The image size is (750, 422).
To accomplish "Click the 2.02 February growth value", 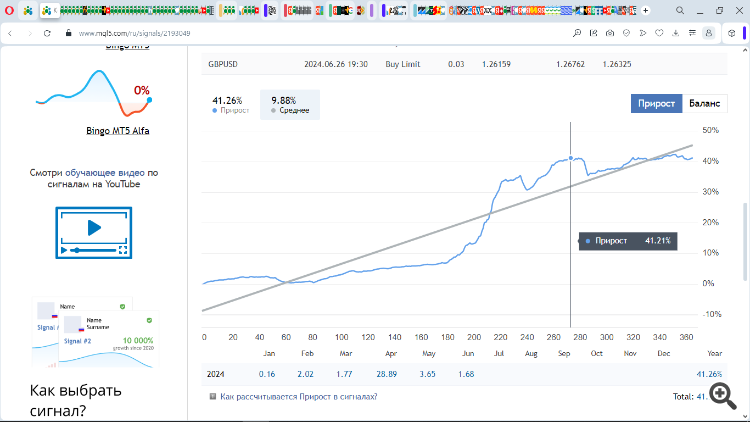I will pyautogui.click(x=305, y=374).
